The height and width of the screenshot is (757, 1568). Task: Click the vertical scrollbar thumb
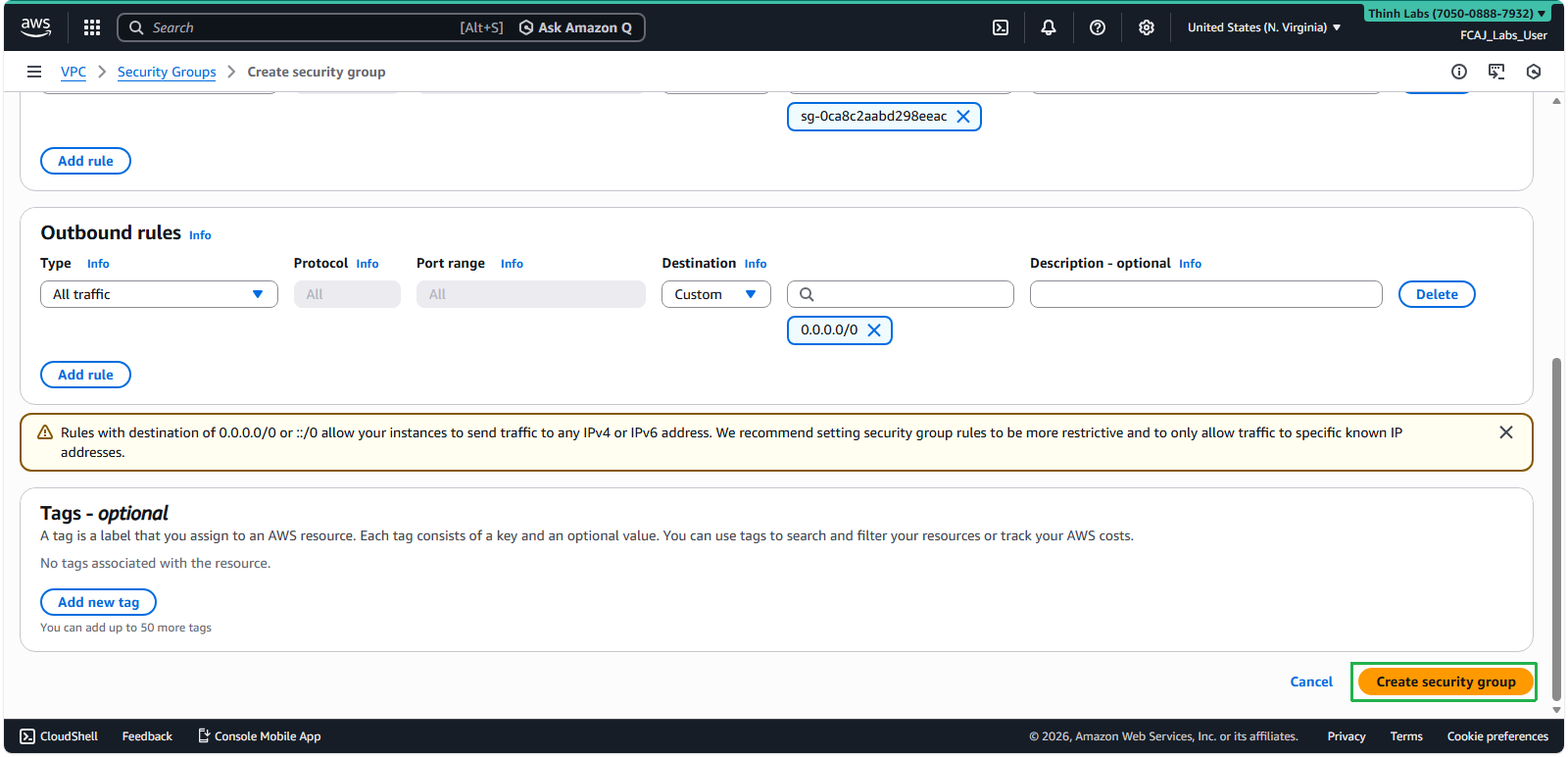[x=1556, y=530]
